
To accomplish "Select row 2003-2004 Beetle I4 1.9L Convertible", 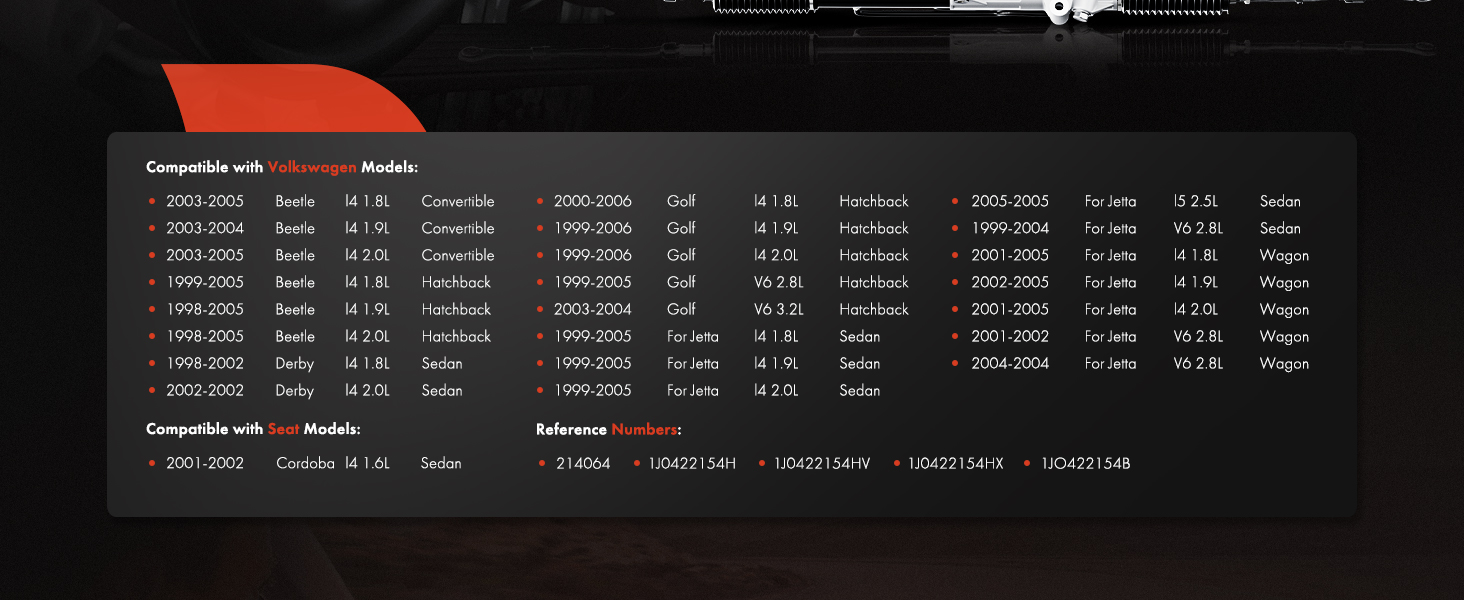I will 321,228.
